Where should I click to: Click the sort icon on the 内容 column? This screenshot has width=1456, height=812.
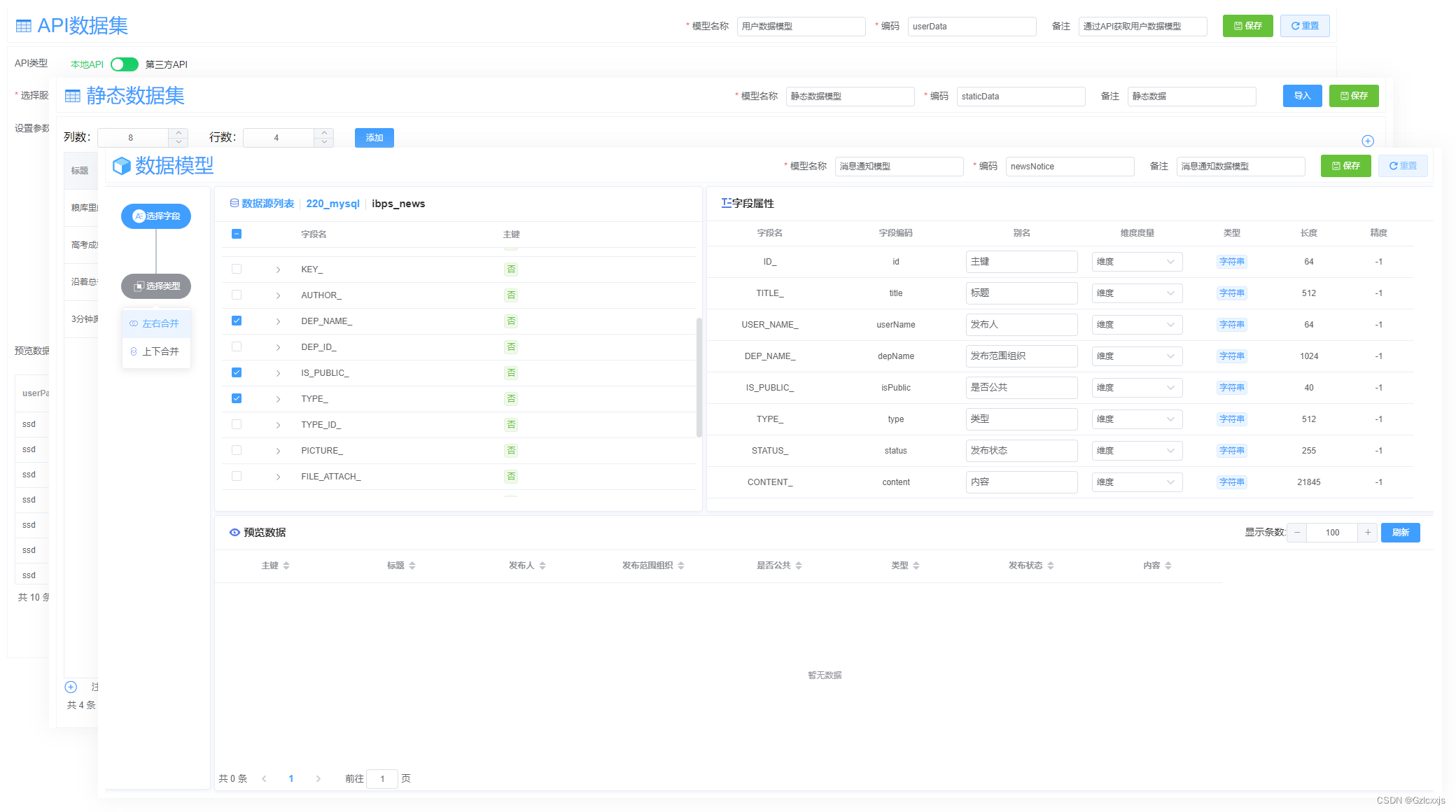pyautogui.click(x=1168, y=566)
